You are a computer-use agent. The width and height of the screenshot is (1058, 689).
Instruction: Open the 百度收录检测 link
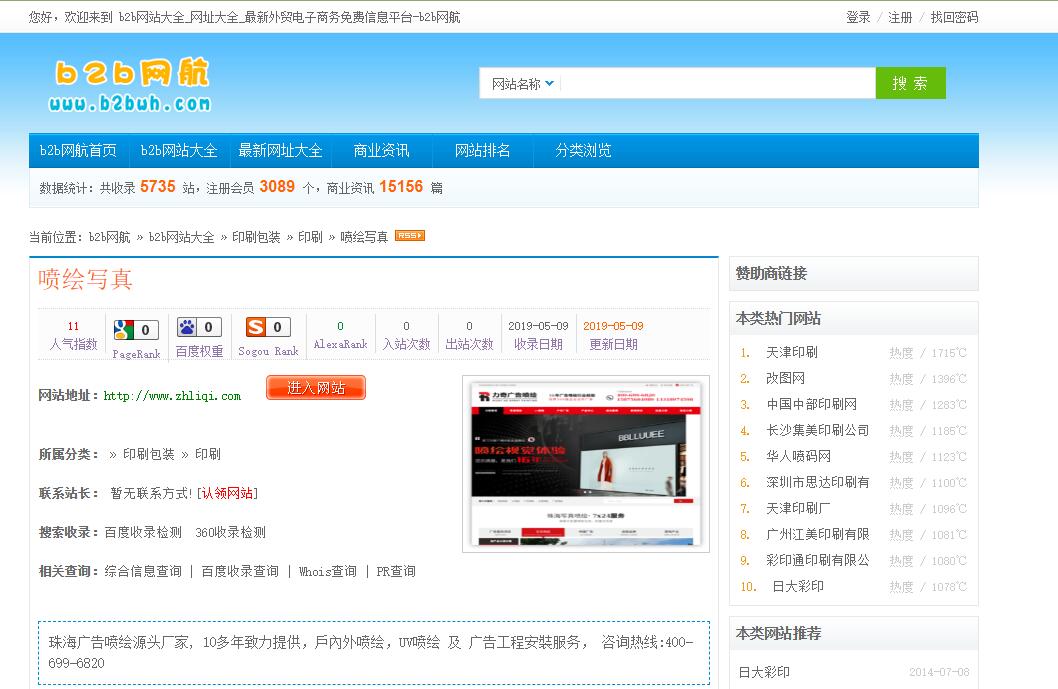click(143, 533)
